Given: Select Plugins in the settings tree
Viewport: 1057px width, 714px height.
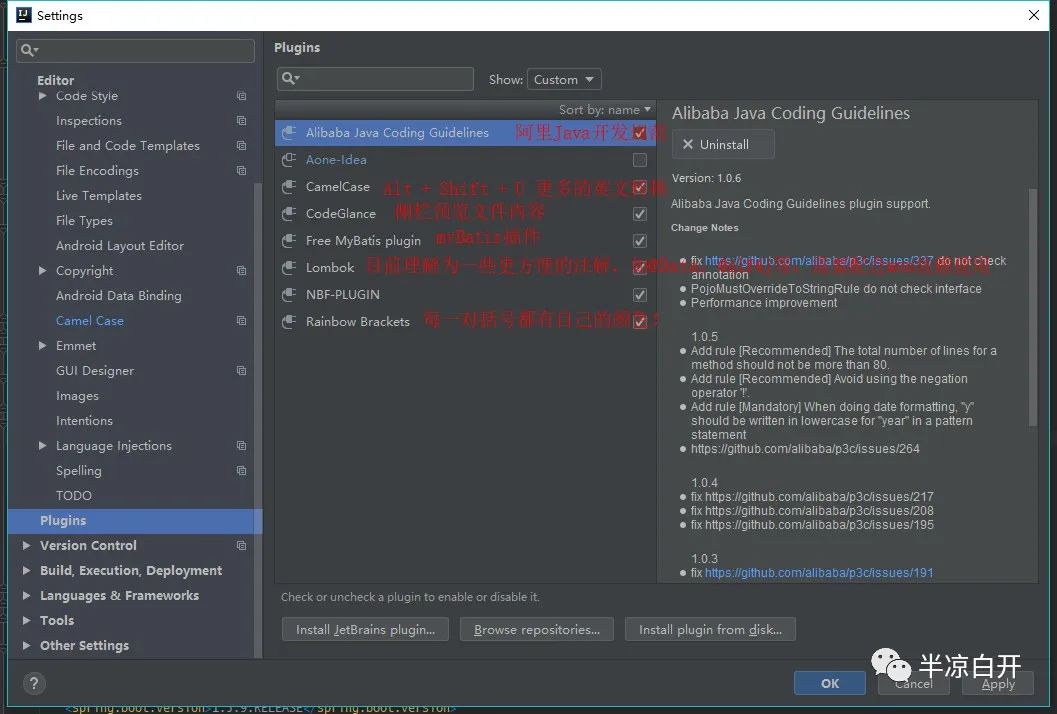Looking at the screenshot, I should 135,520.
